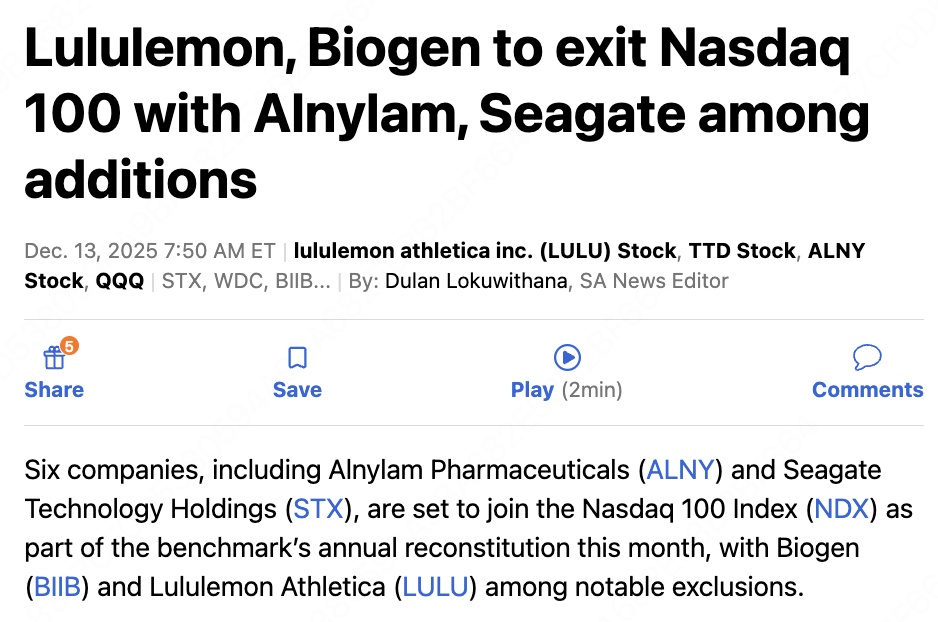Viewport: 938px width, 622px height.
Task: Open the QQQ ticker link
Action: click(119, 281)
